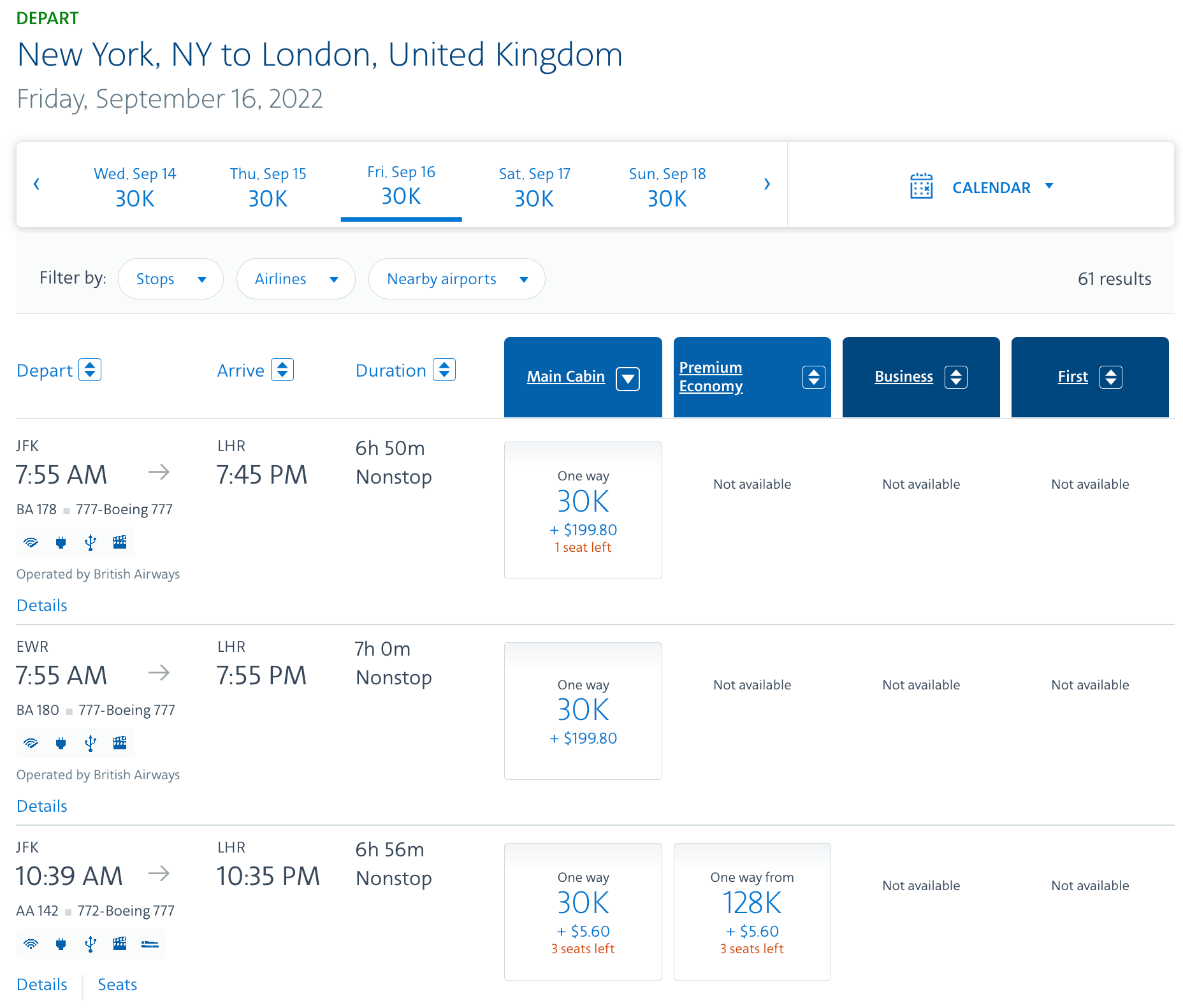
Task: Click the USB icon under the EWR departure flight
Action: pos(91,743)
